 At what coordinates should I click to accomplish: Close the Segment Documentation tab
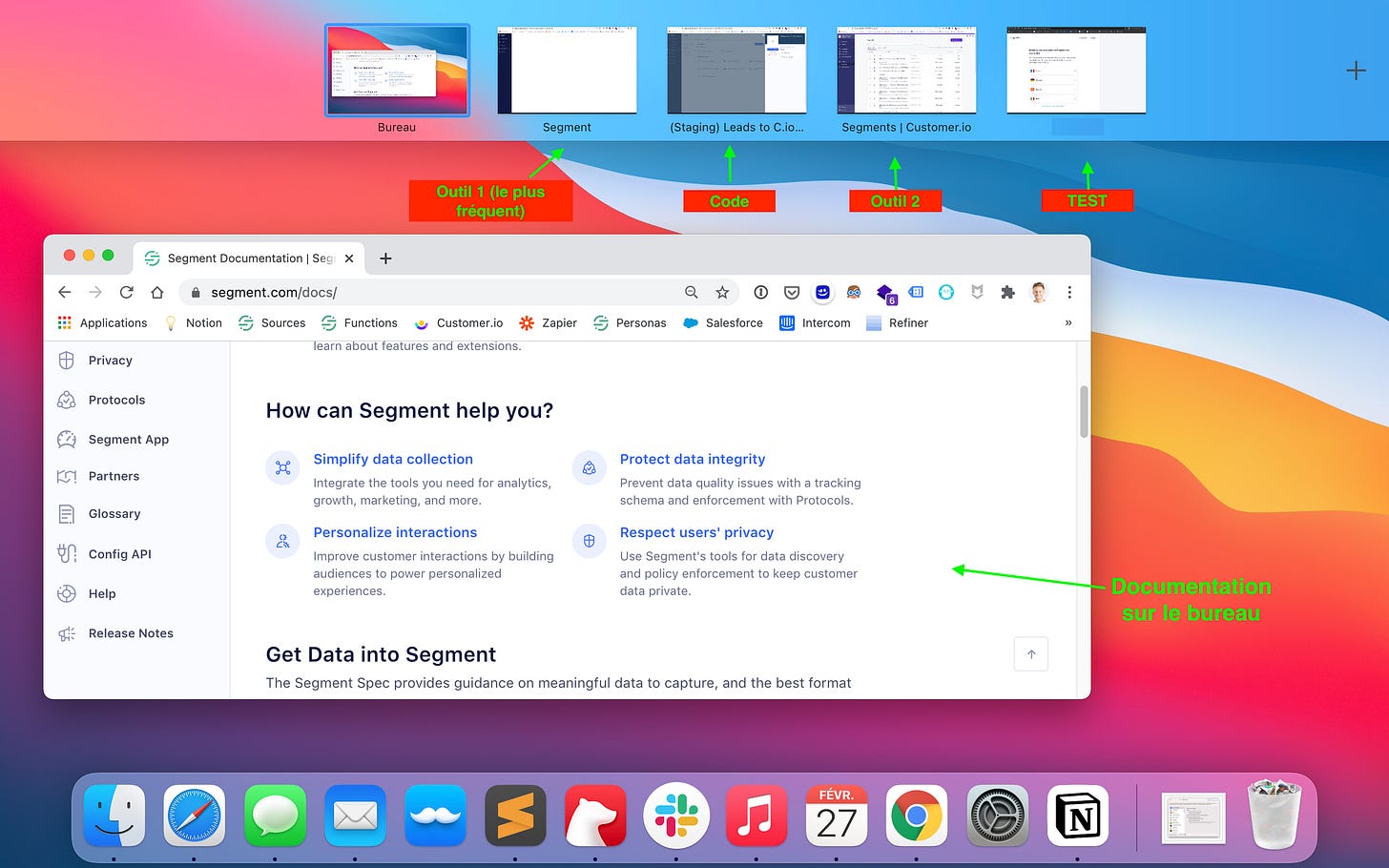(x=349, y=258)
